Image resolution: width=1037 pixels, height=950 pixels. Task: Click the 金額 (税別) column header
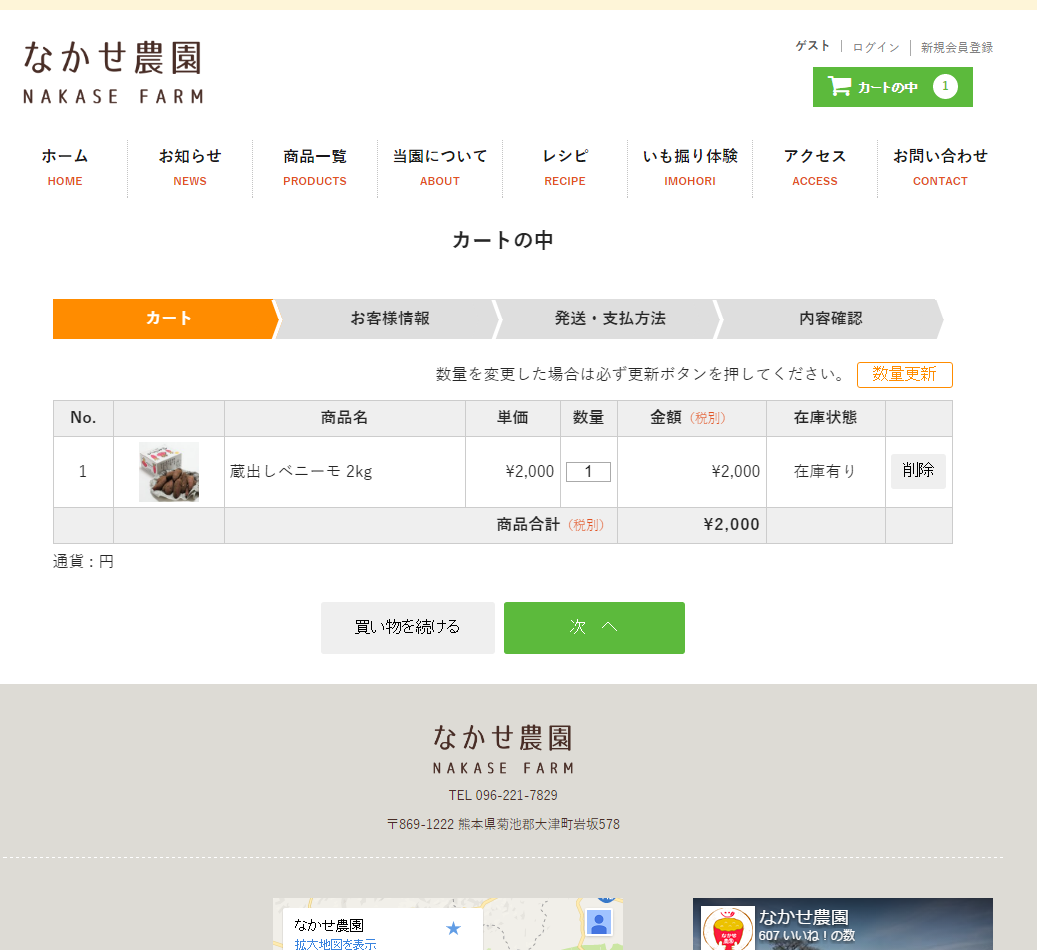[x=692, y=418]
